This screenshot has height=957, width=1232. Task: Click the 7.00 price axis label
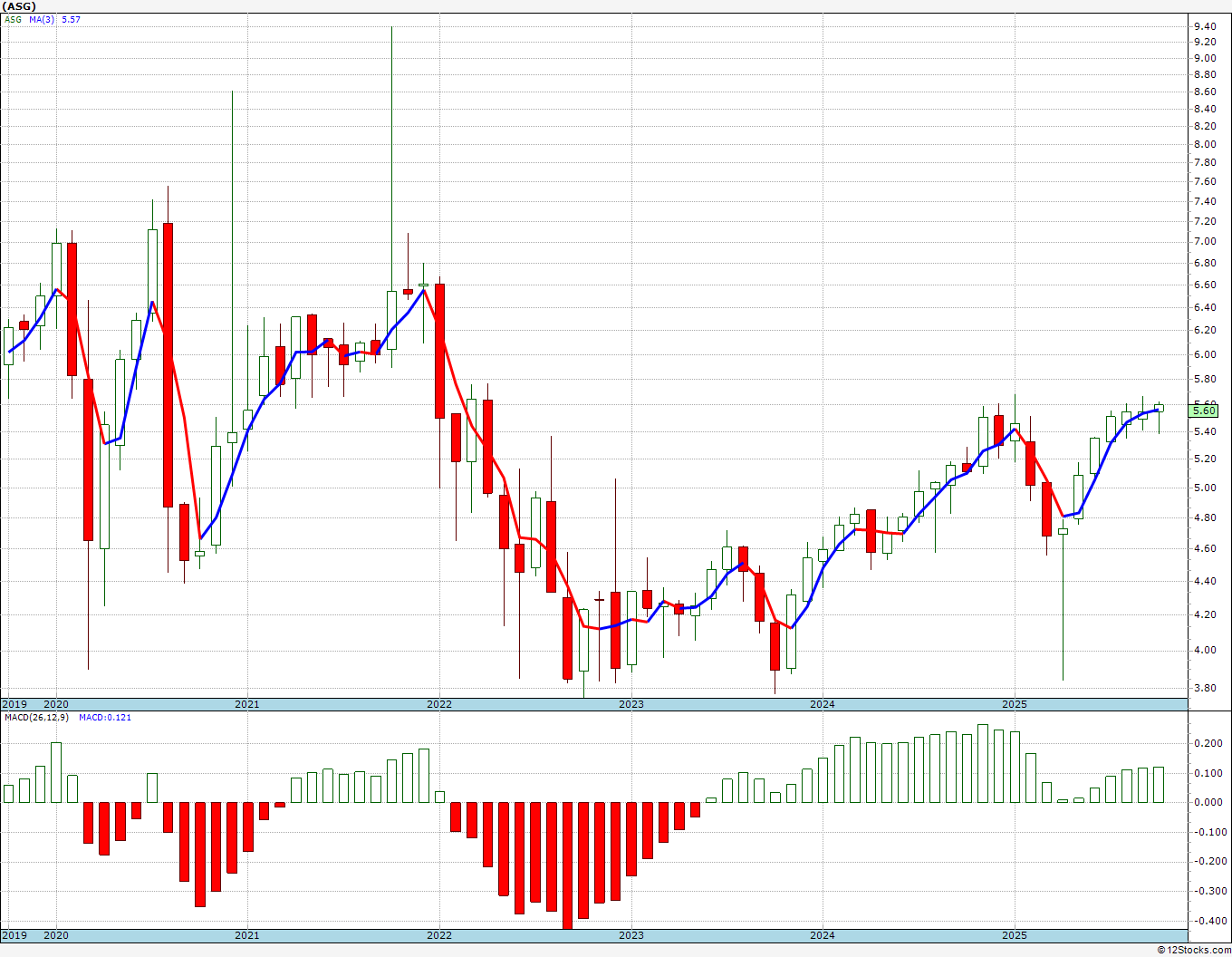[1205, 241]
